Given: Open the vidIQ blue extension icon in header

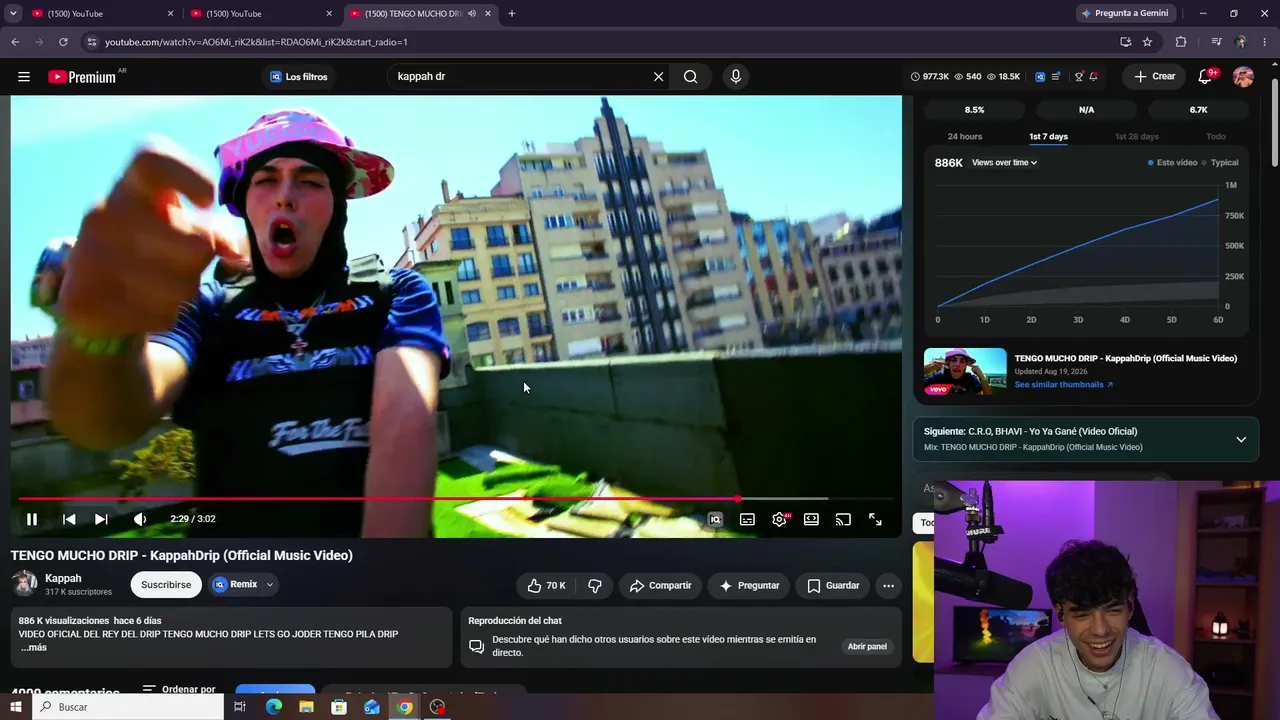Looking at the screenshot, I should pyautogui.click(x=1040, y=77).
